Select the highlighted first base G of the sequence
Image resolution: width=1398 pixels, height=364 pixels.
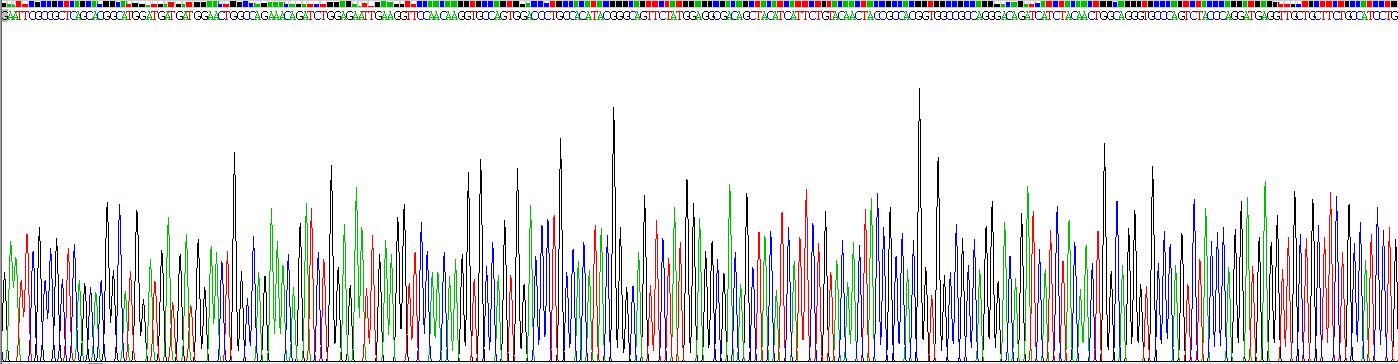(4, 17)
